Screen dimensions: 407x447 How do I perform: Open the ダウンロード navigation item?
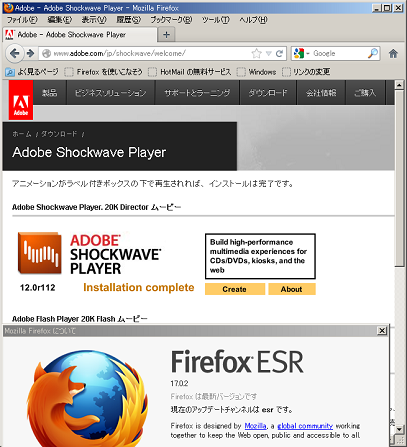coord(268,93)
